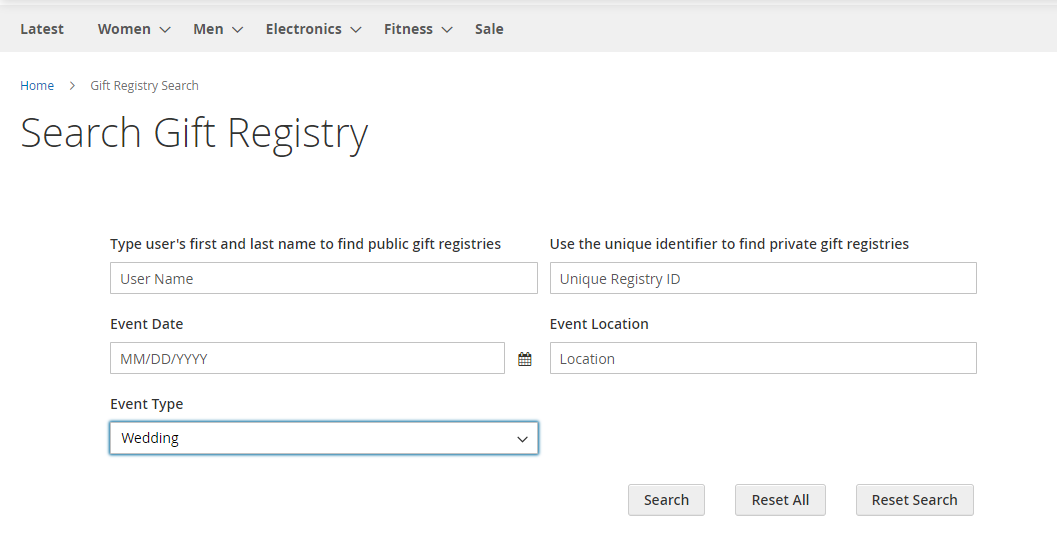Expand the Men menu chevron
The width and height of the screenshot is (1057, 538).
click(x=237, y=30)
